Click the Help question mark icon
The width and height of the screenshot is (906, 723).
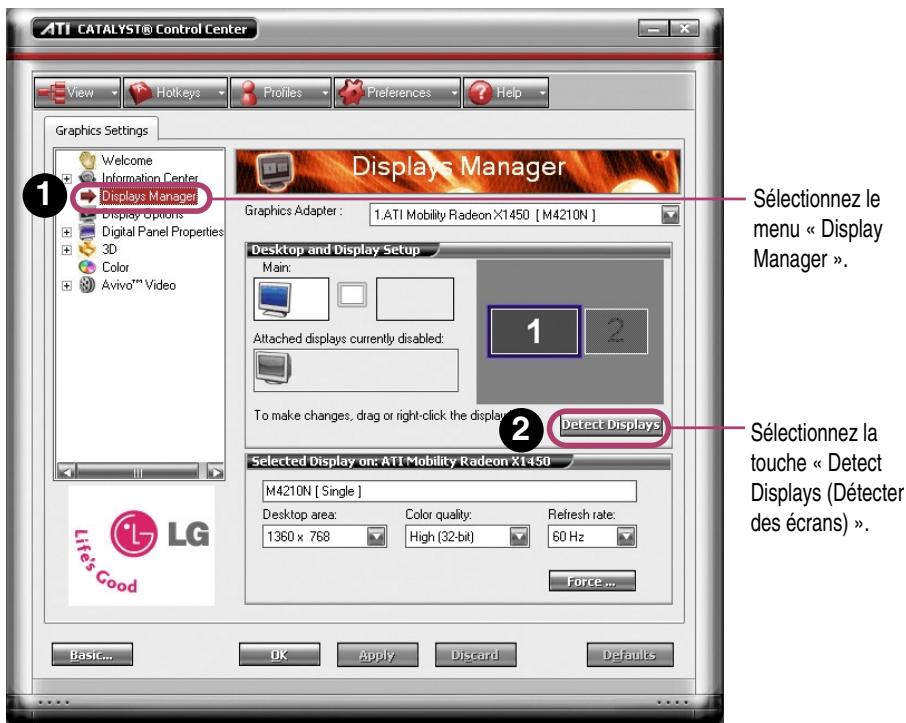[x=480, y=92]
